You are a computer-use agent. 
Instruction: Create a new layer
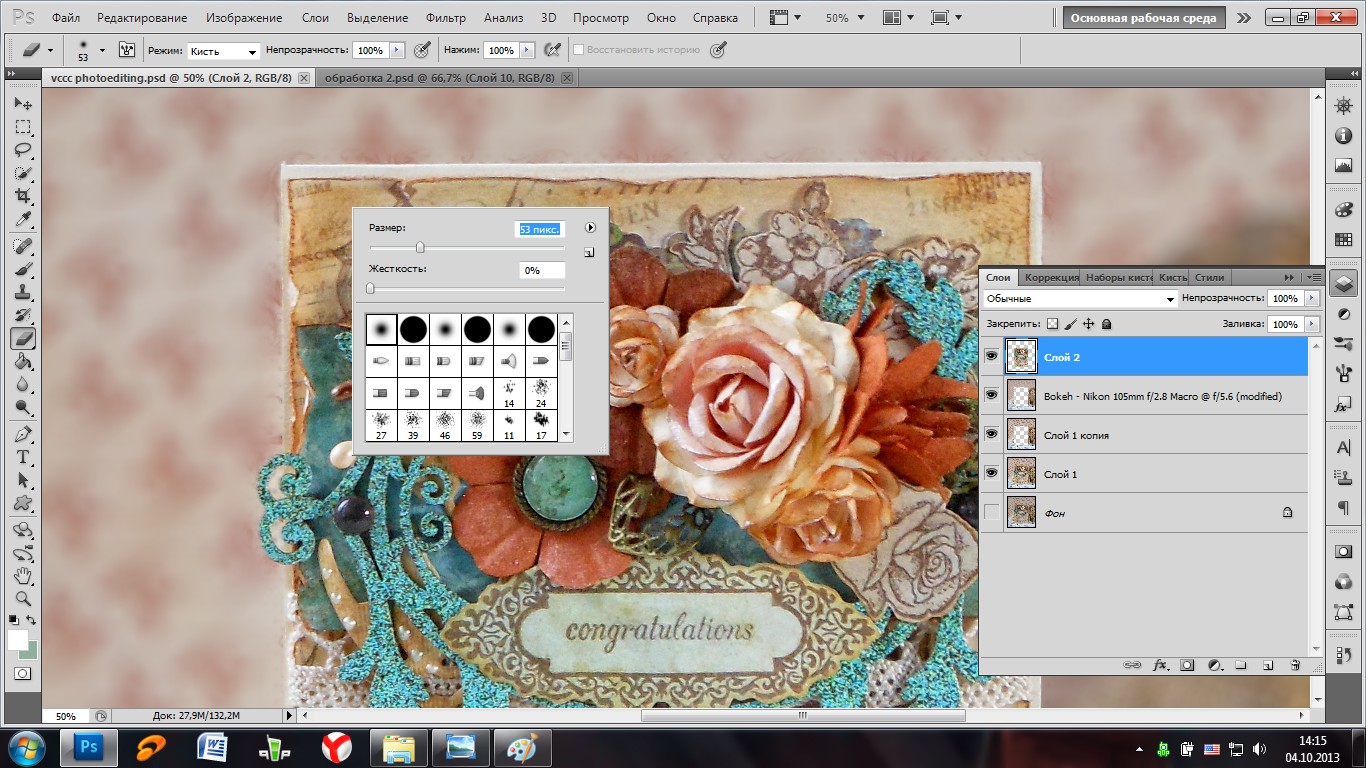1267,664
